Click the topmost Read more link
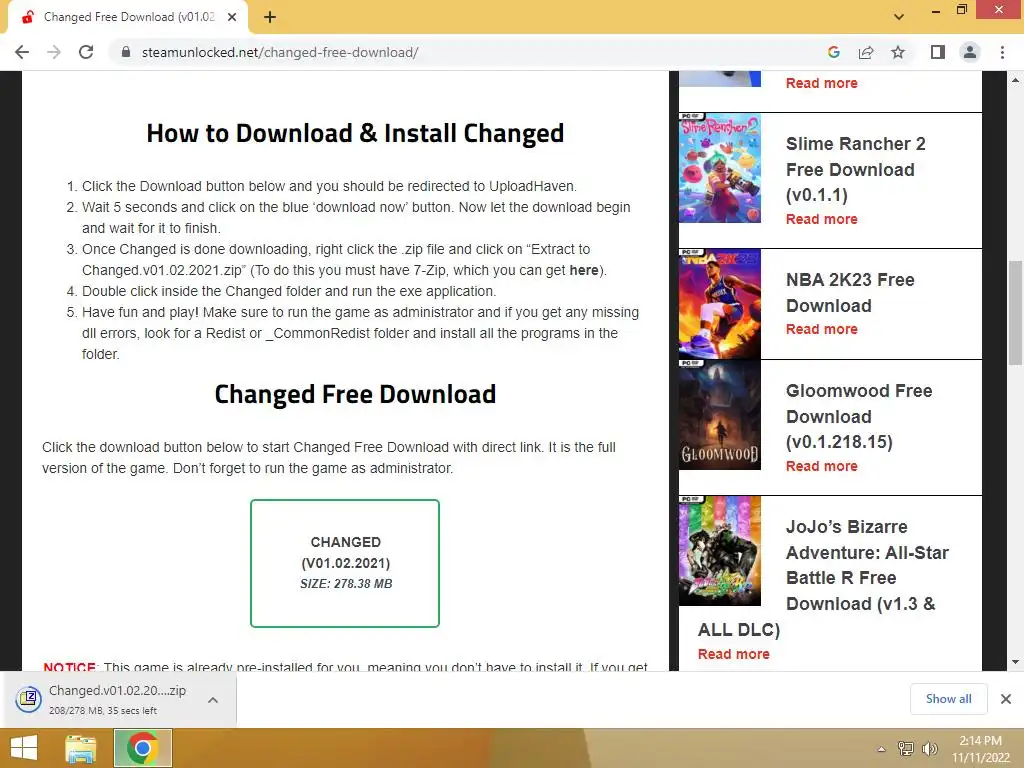The image size is (1024, 768). [822, 83]
